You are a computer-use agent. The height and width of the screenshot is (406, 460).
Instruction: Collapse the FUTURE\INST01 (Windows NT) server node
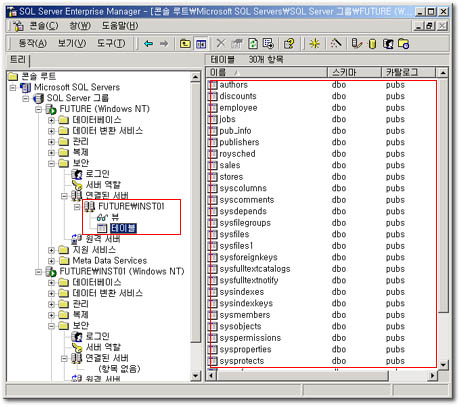38,272
